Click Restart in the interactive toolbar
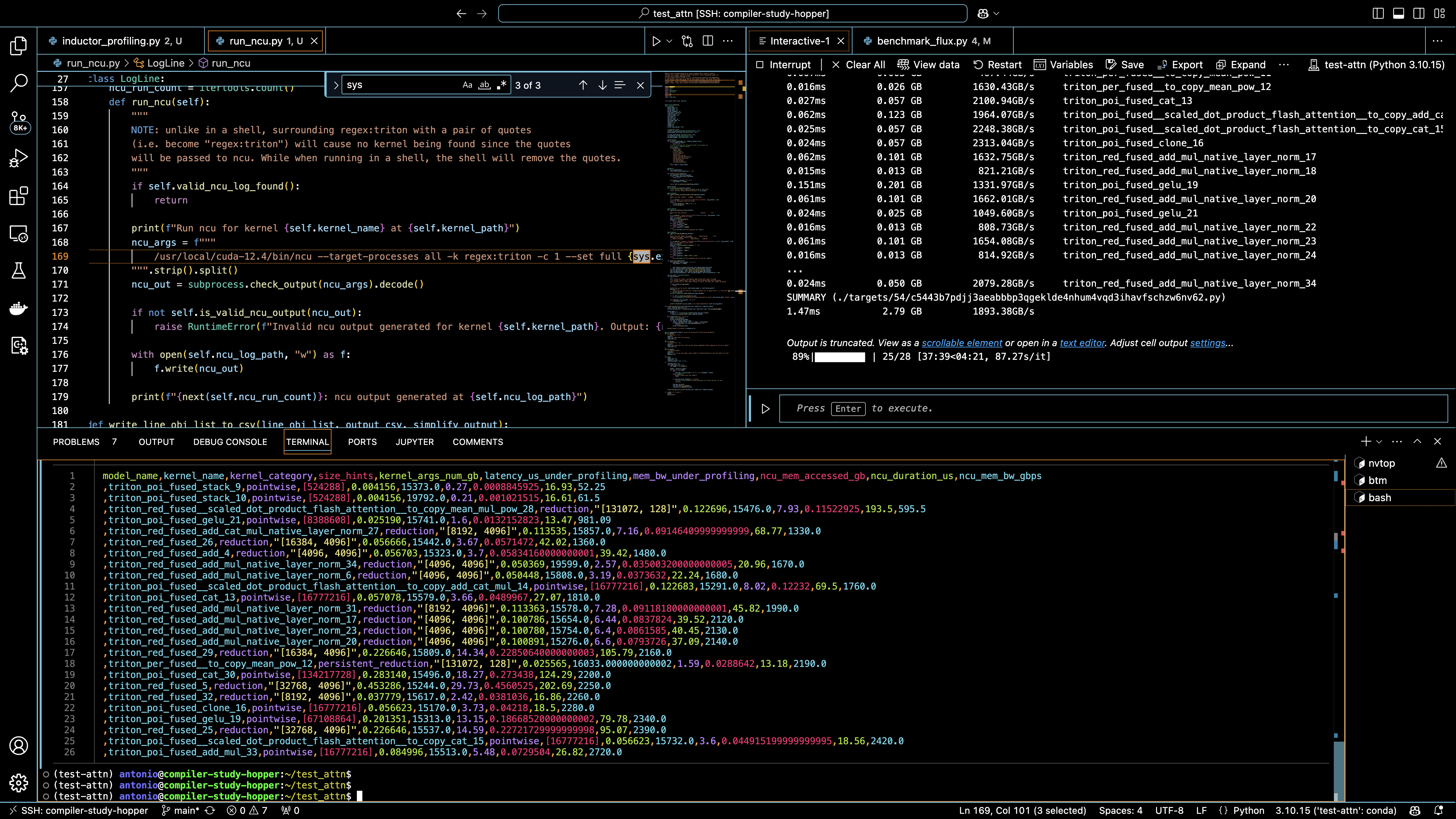Screen dimensions: 1456x819 997,64
